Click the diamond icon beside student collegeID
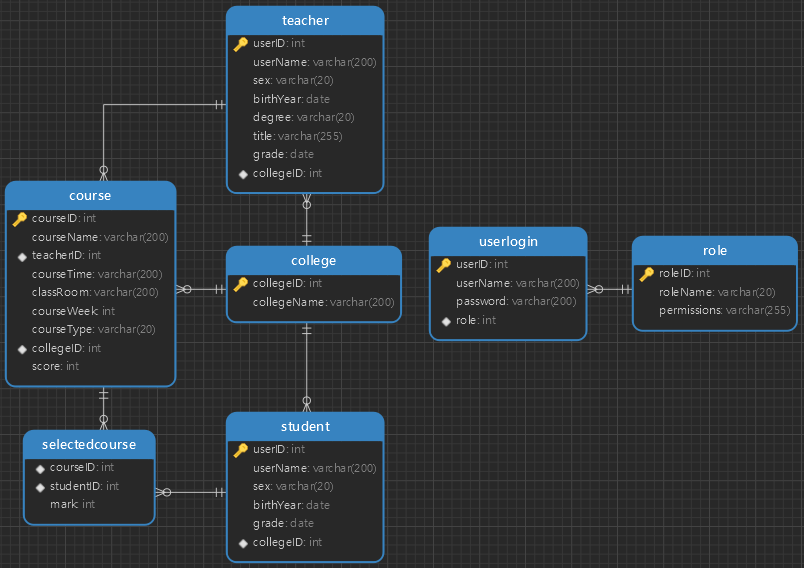804x568 pixels. click(x=243, y=543)
